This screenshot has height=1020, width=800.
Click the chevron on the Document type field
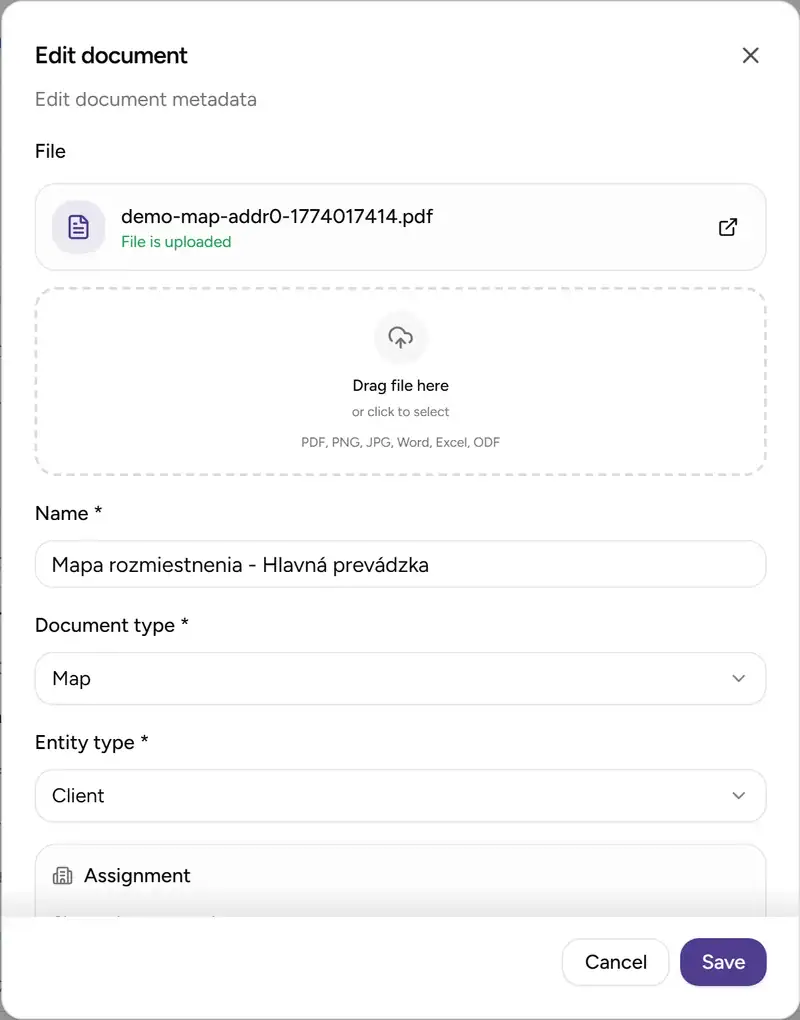point(738,679)
